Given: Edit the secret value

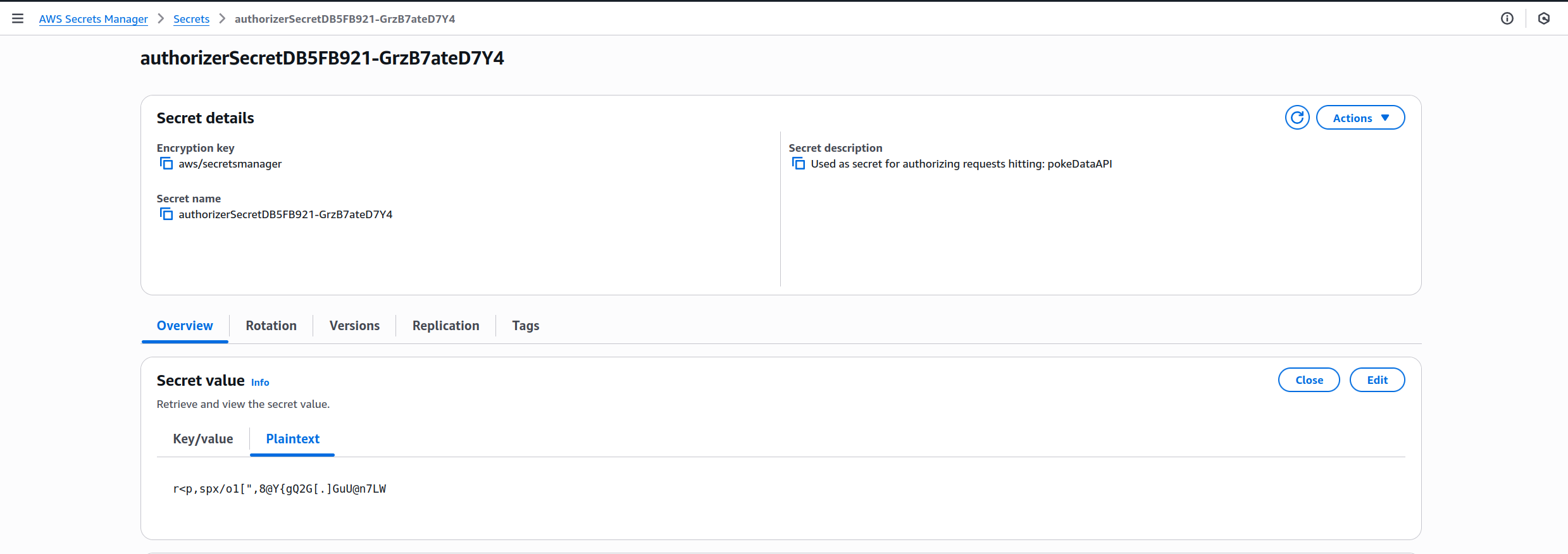Looking at the screenshot, I should (x=1377, y=380).
